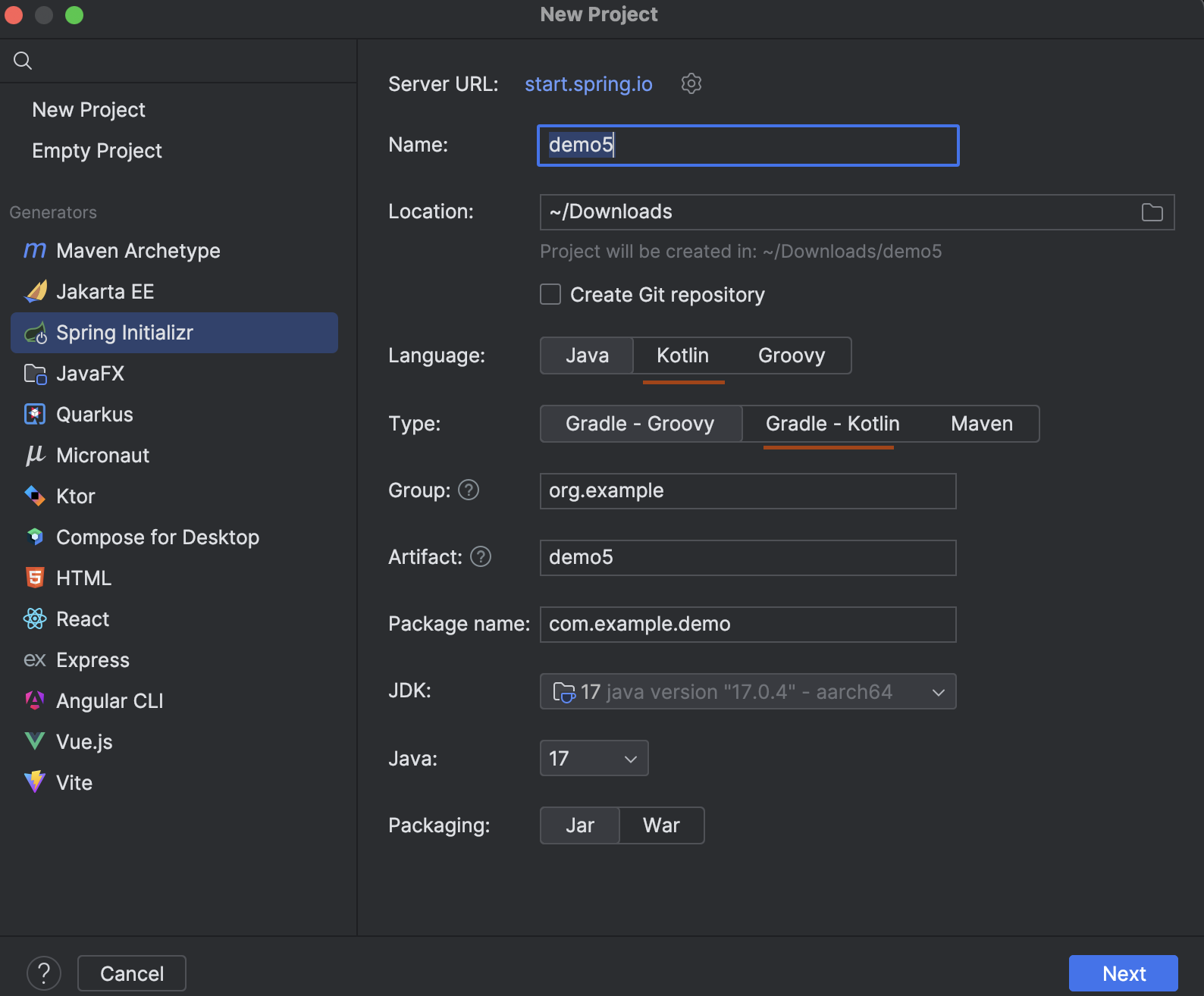The height and width of the screenshot is (996, 1204).
Task: Select the Vite generator label
Action: point(74,782)
